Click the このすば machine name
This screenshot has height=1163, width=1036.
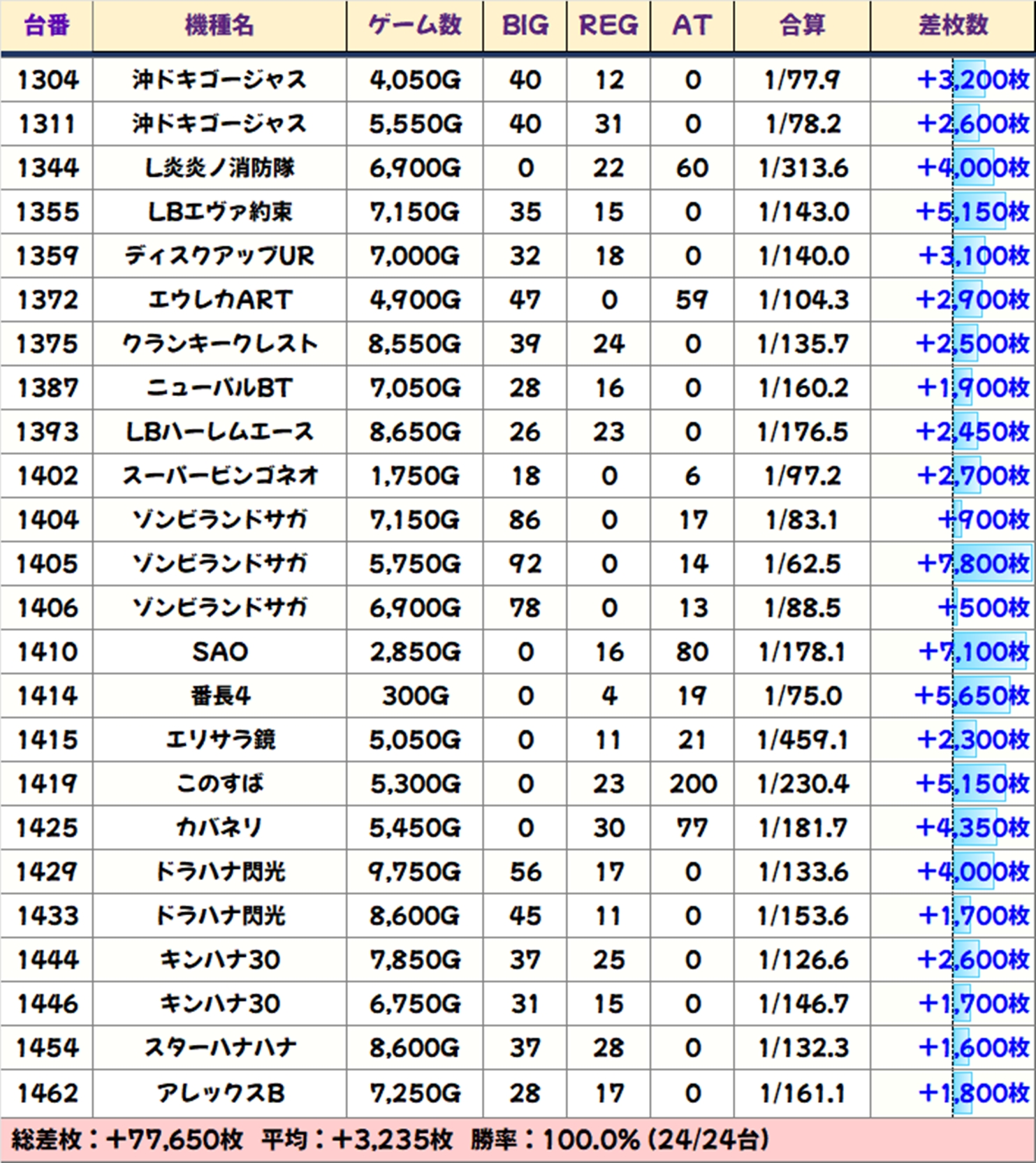(x=219, y=784)
